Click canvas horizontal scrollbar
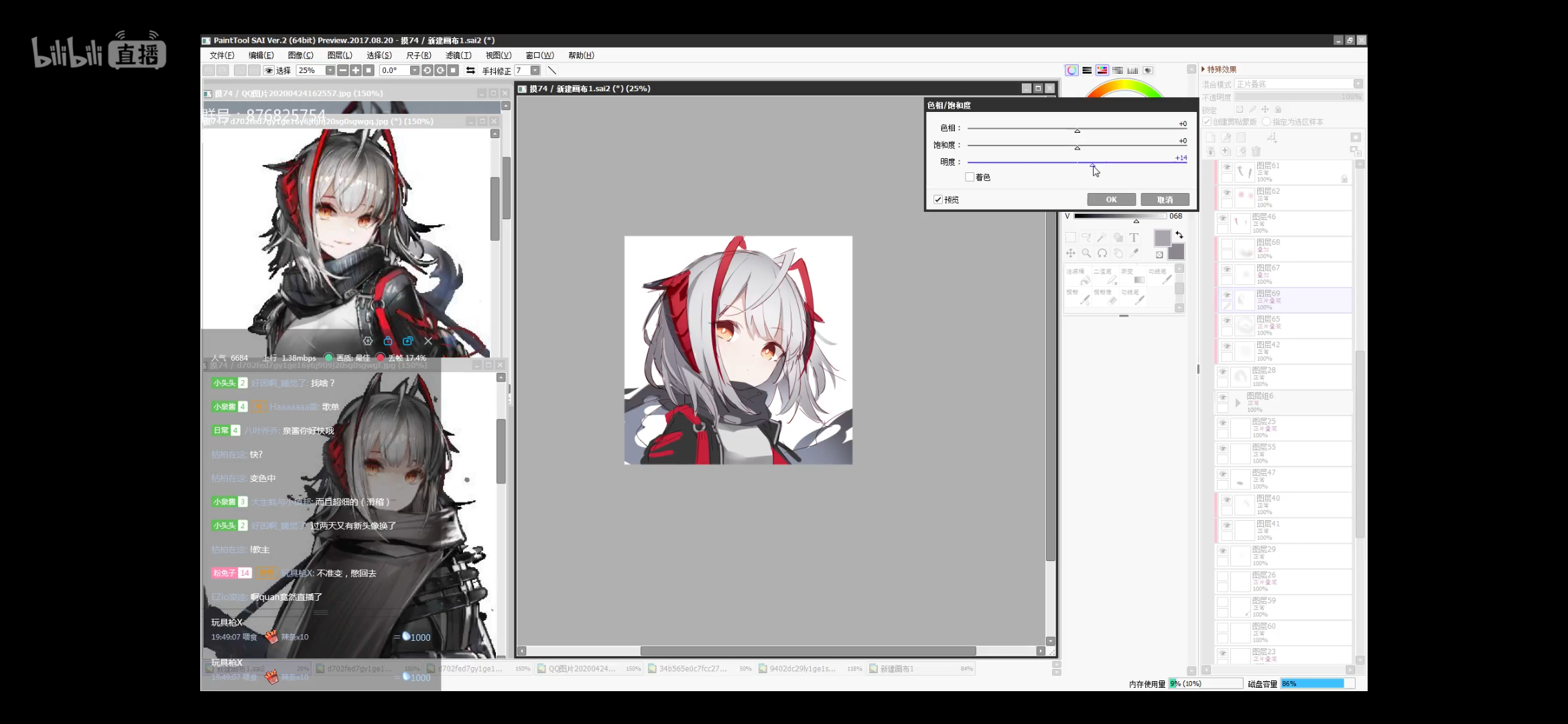Image resolution: width=1568 pixels, height=724 pixels. pos(807,651)
